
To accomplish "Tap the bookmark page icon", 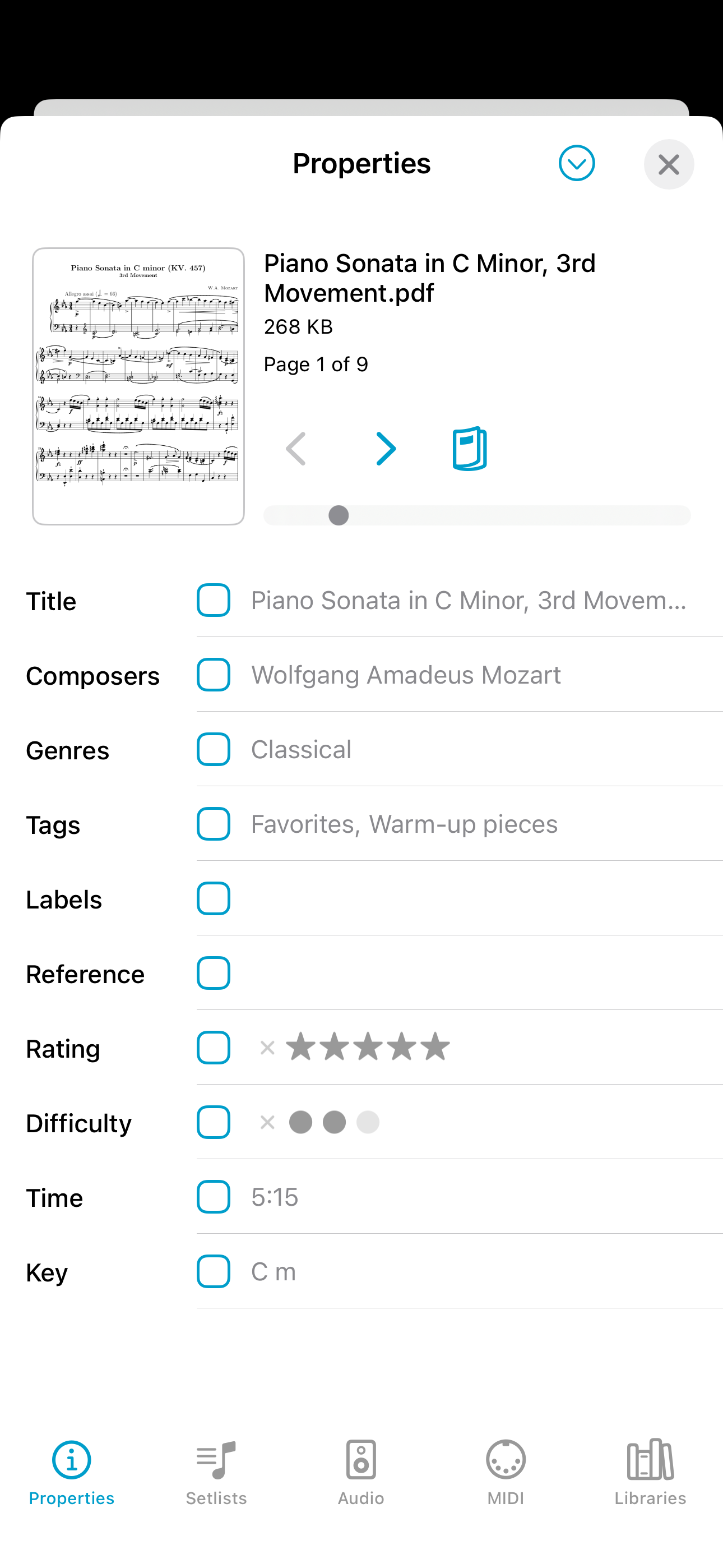I will pos(469,449).
